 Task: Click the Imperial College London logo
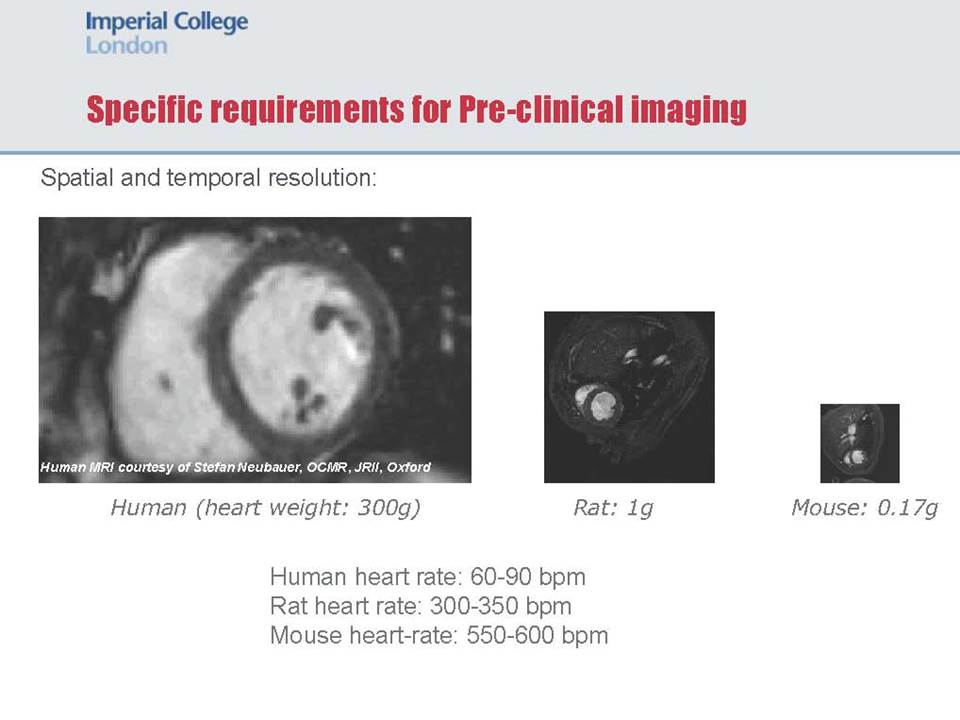167,33
